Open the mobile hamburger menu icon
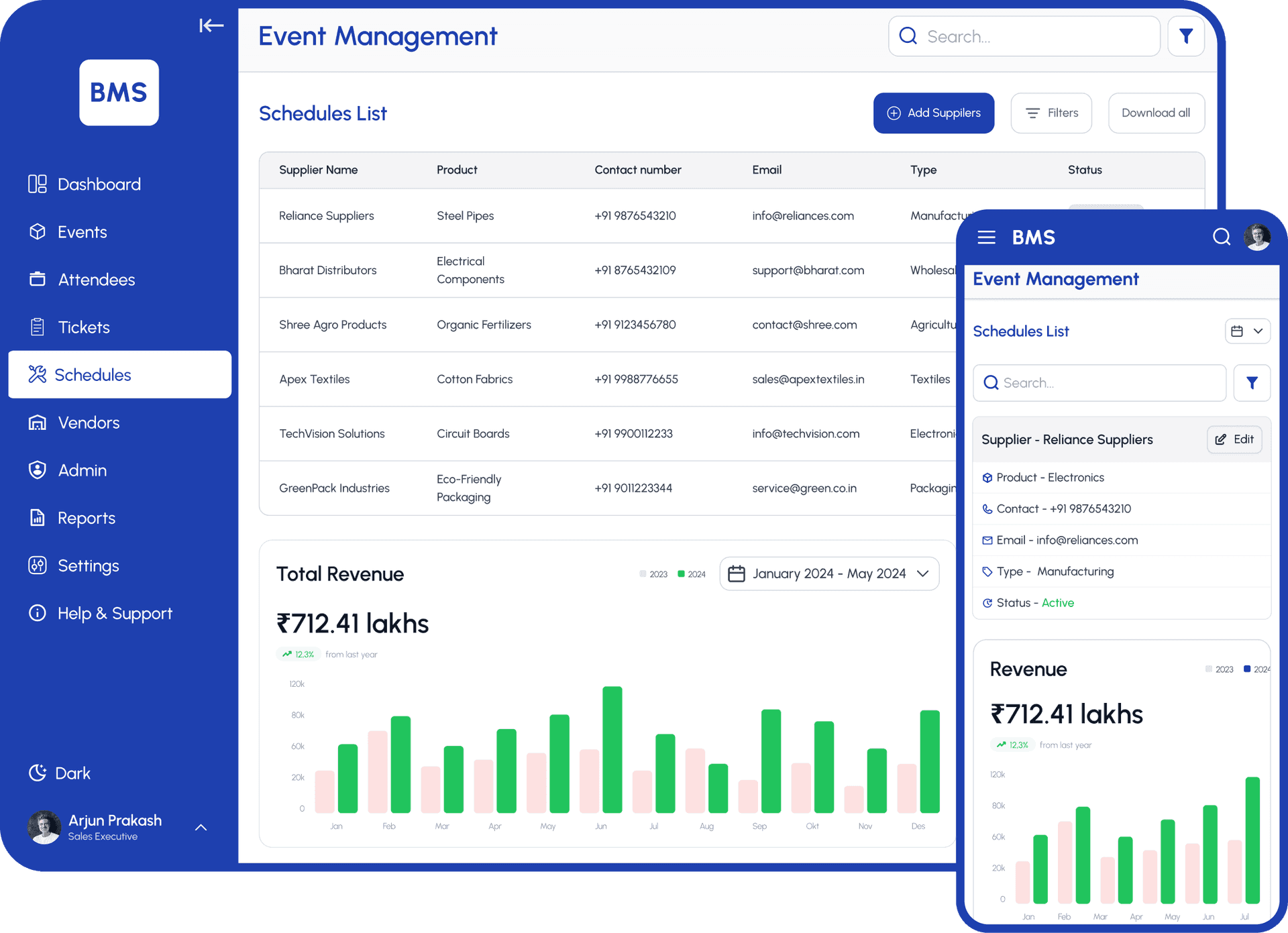 click(x=986, y=237)
